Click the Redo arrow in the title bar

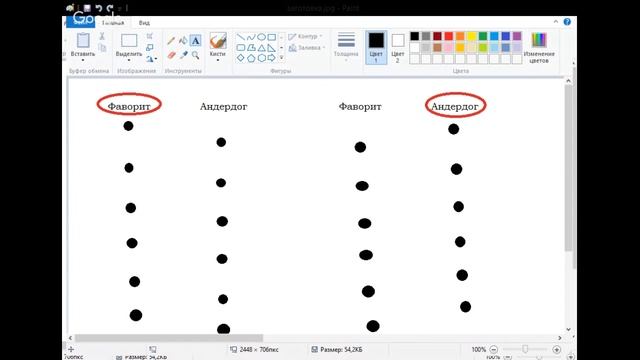pyautogui.click(x=109, y=8)
